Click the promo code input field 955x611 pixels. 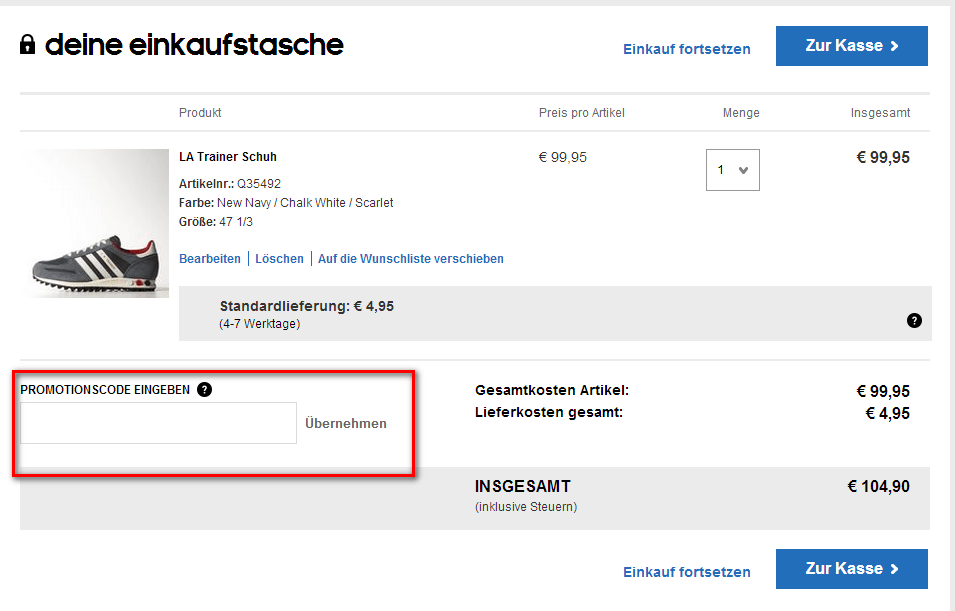click(x=157, y=422)
